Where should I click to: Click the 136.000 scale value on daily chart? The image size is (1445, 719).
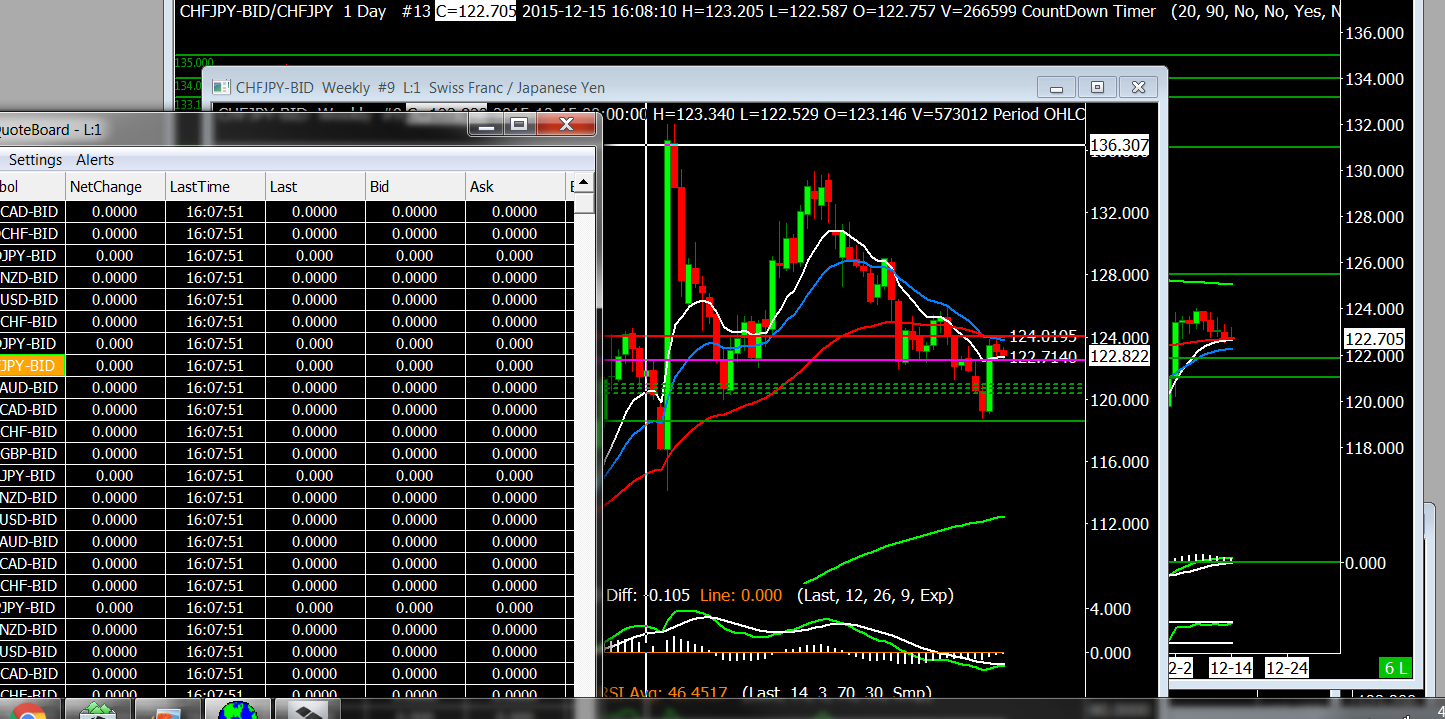1374,33
